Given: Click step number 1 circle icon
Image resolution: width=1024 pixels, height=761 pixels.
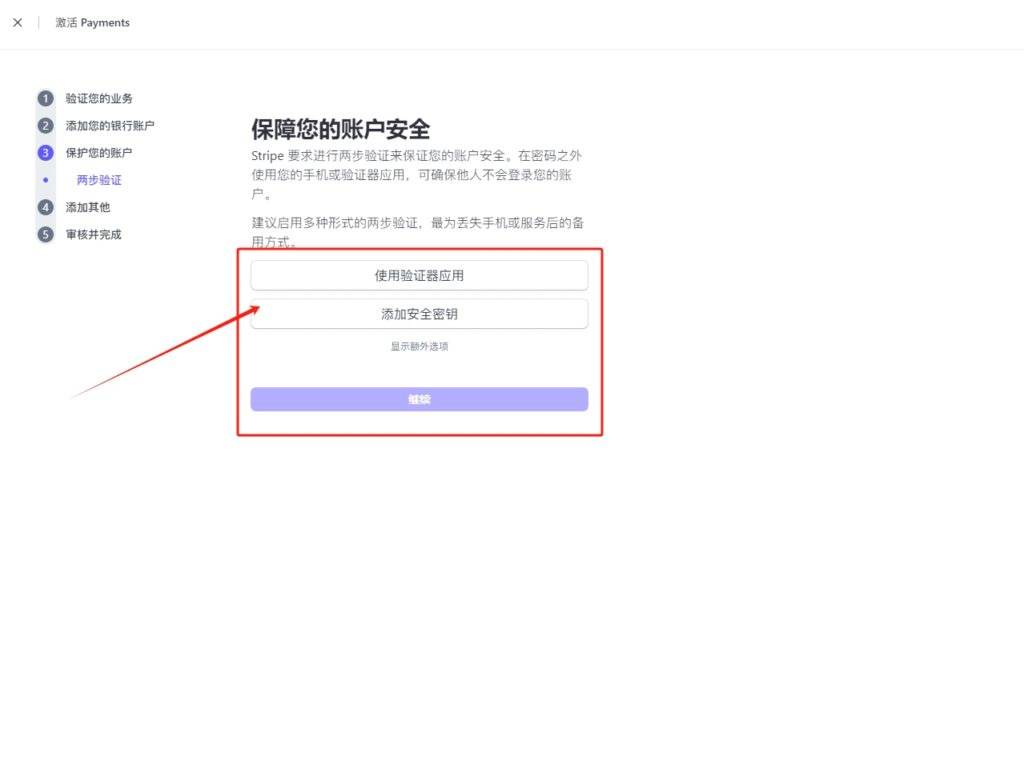Looking at the screenshot, I should pyautogui.click(x=45, y=98).
